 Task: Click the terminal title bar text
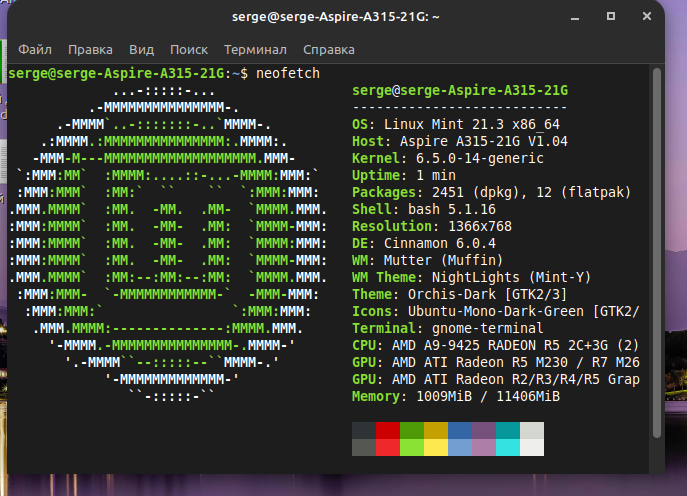point(336,17)
